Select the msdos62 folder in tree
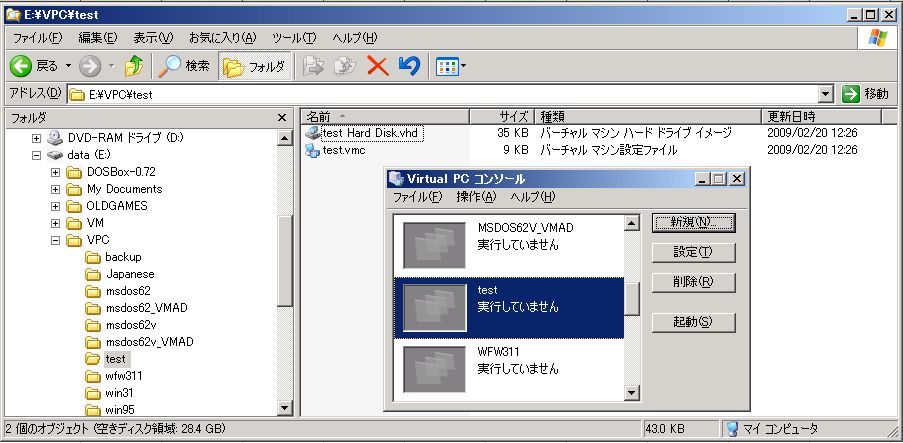 click(x=128, y=291)
